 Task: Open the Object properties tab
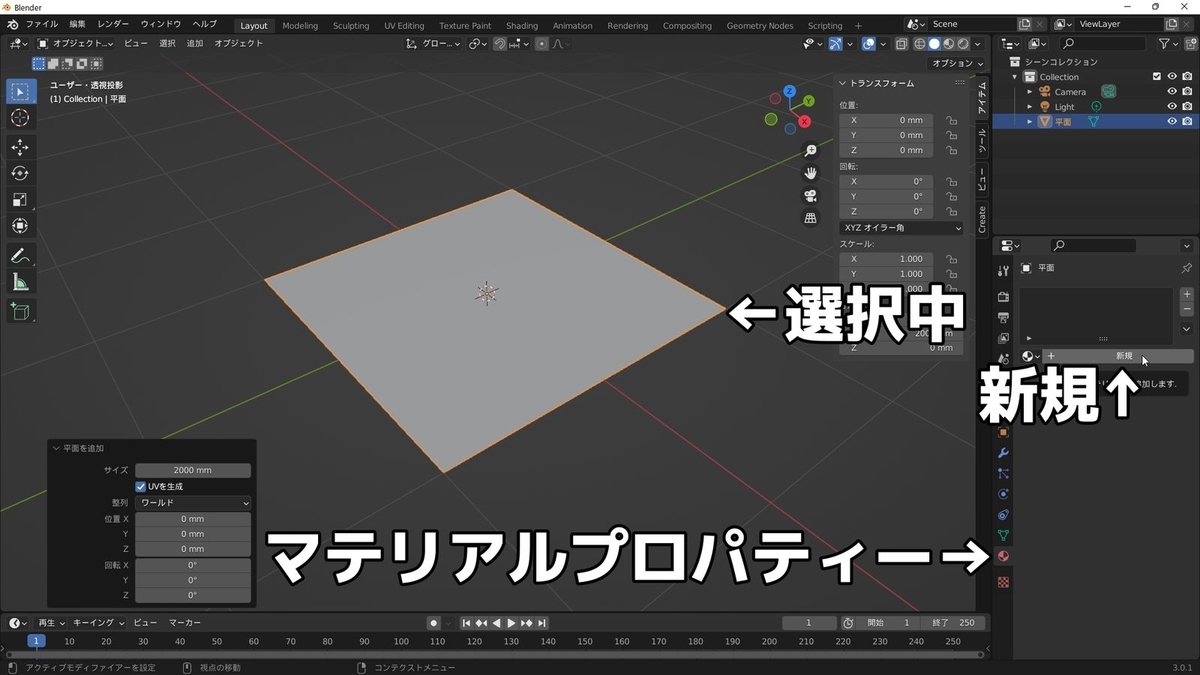(x=1003, y=432)
